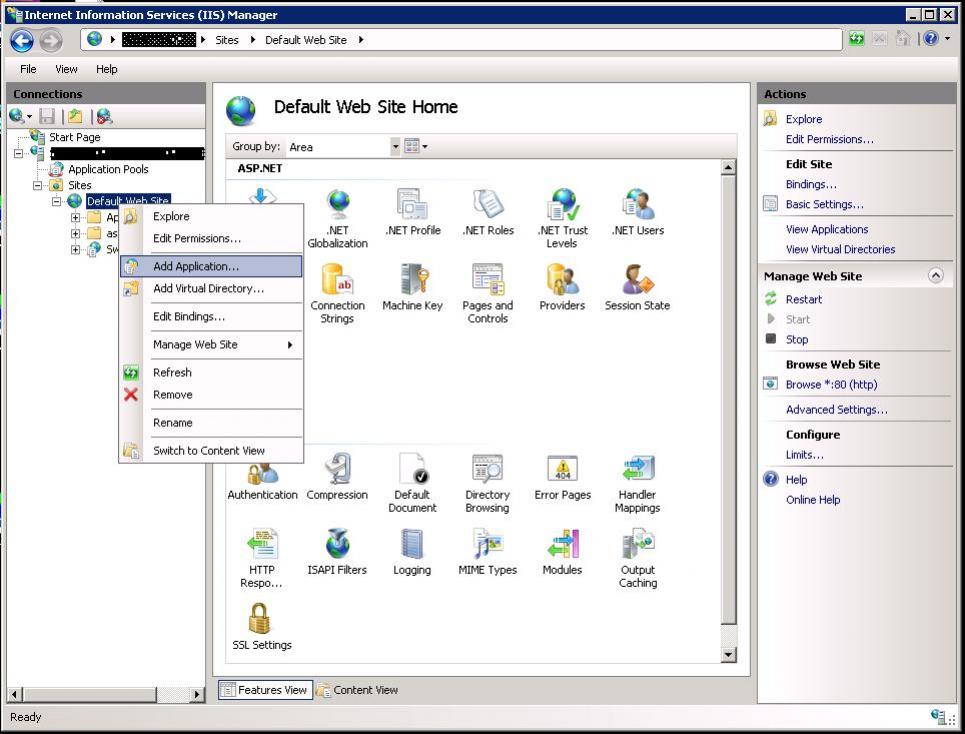Click the features list scroll down arrow

pyautogui.click(x=728, y=655)
